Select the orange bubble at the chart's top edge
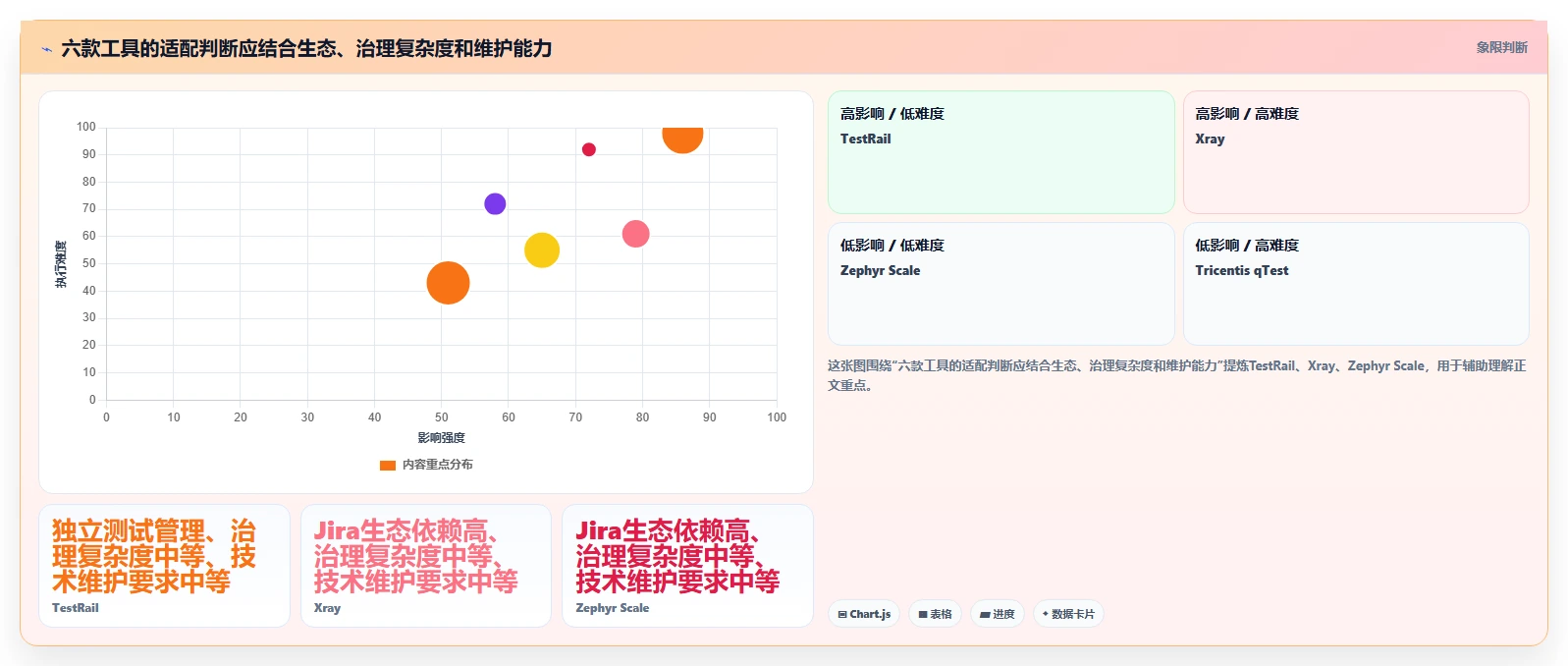Image resolution: width=1568 pixels, height=666 pixels. pyautogui.click(x=682, y=139)
